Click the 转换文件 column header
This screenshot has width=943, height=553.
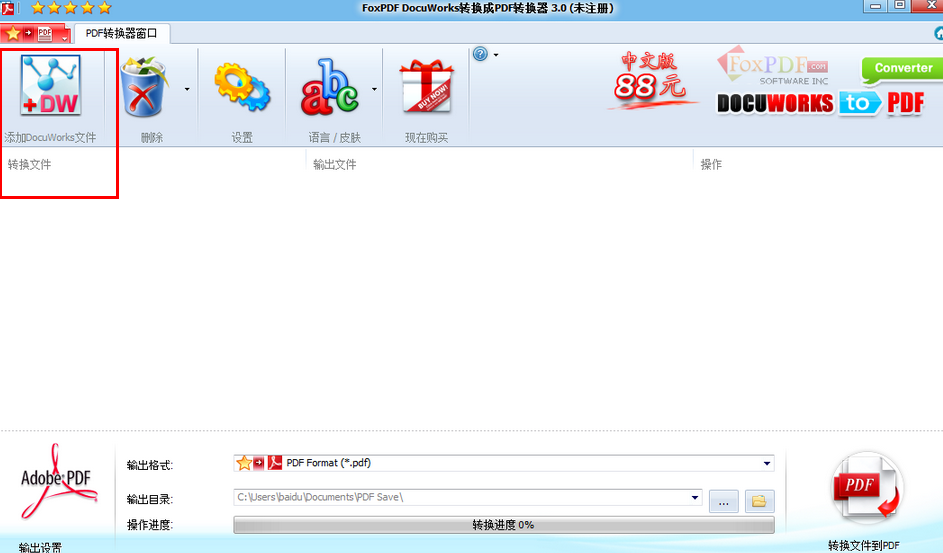pyautogui.click(x=29, y=164)
